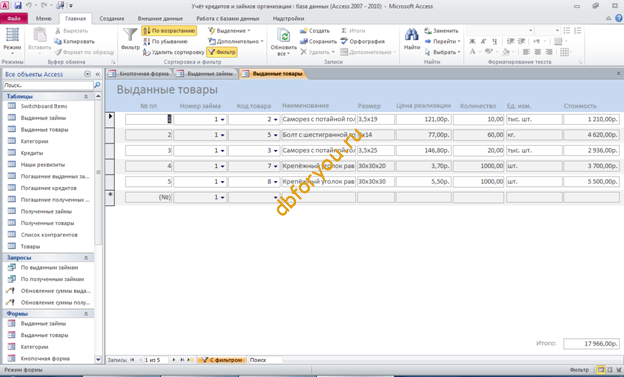Go to first record navigation button
Screen dimensions: 624x377
click(x=133, y=360)
